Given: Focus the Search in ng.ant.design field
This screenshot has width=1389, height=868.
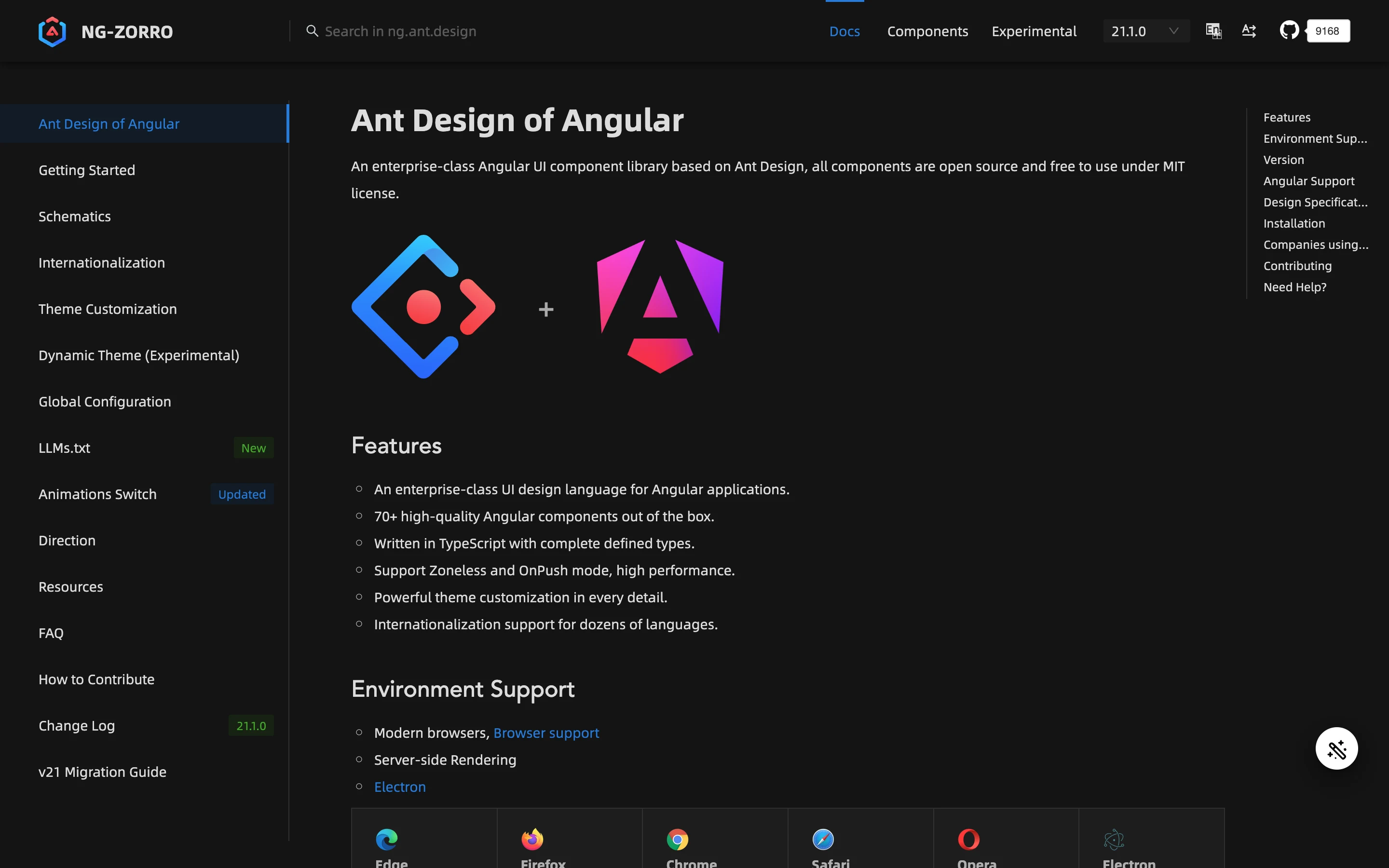Looking at the screenshot, I should 401,31.
